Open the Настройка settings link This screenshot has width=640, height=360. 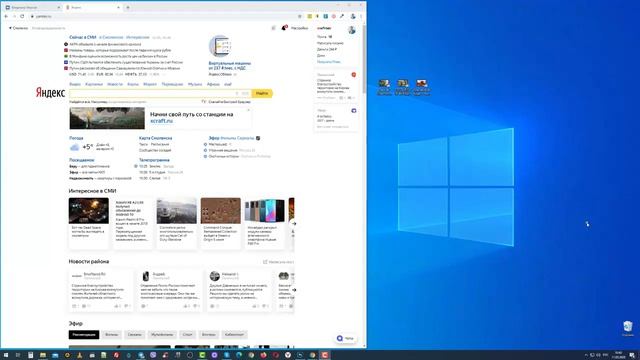(x=300, y=28)
